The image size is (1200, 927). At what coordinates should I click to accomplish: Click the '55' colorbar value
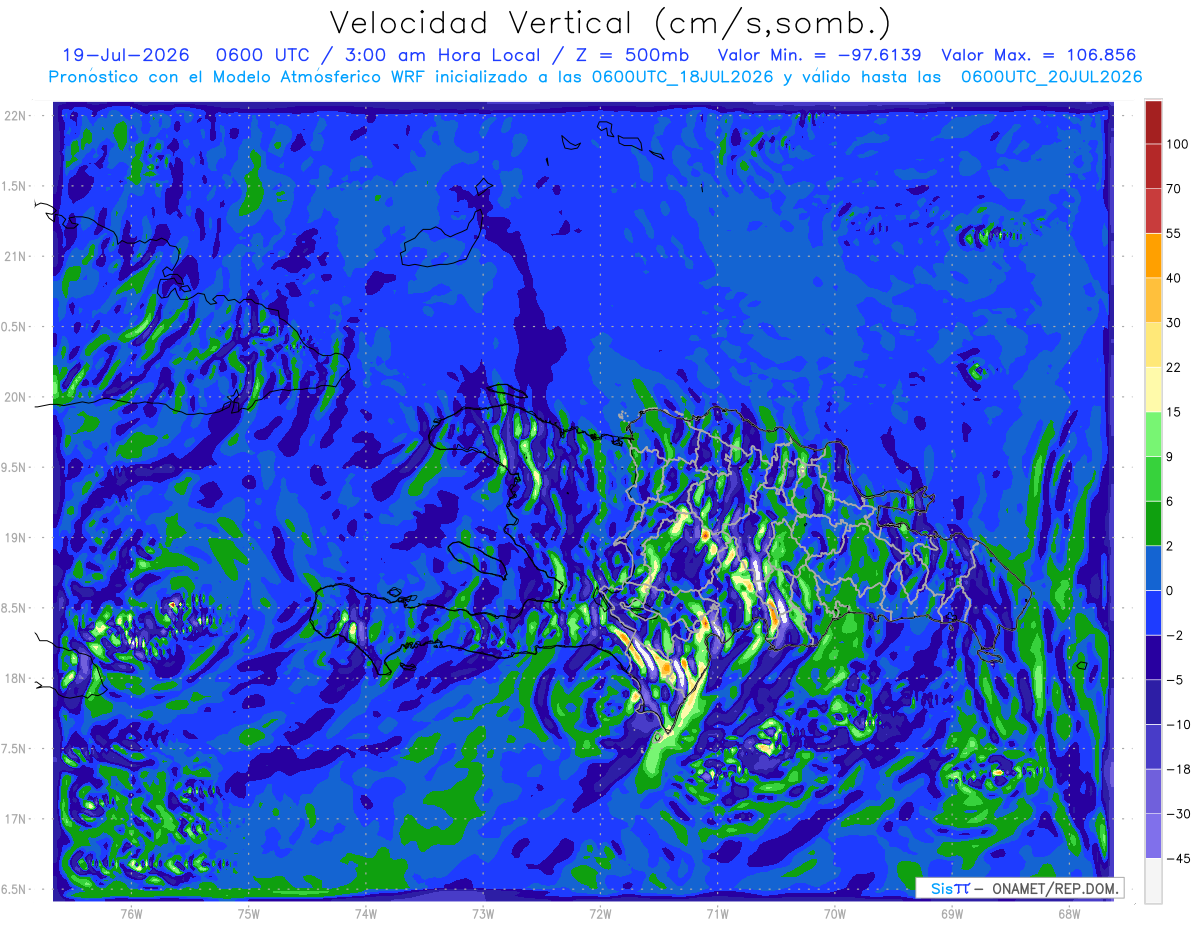click(x=1173, y=234)
